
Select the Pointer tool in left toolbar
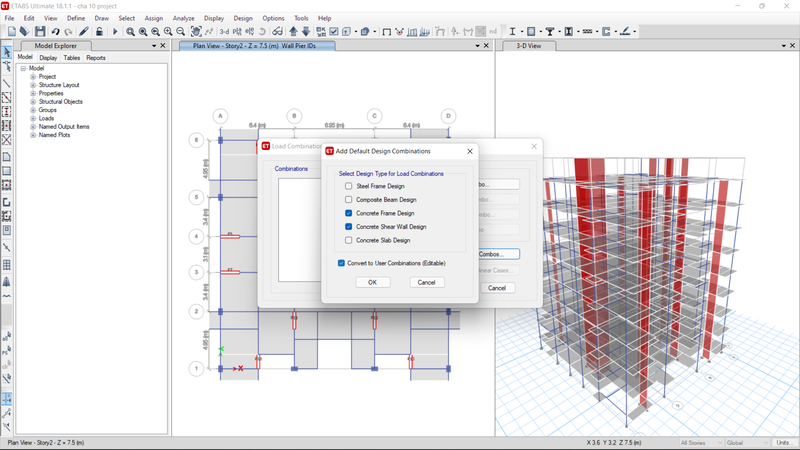tap(7, 52)
